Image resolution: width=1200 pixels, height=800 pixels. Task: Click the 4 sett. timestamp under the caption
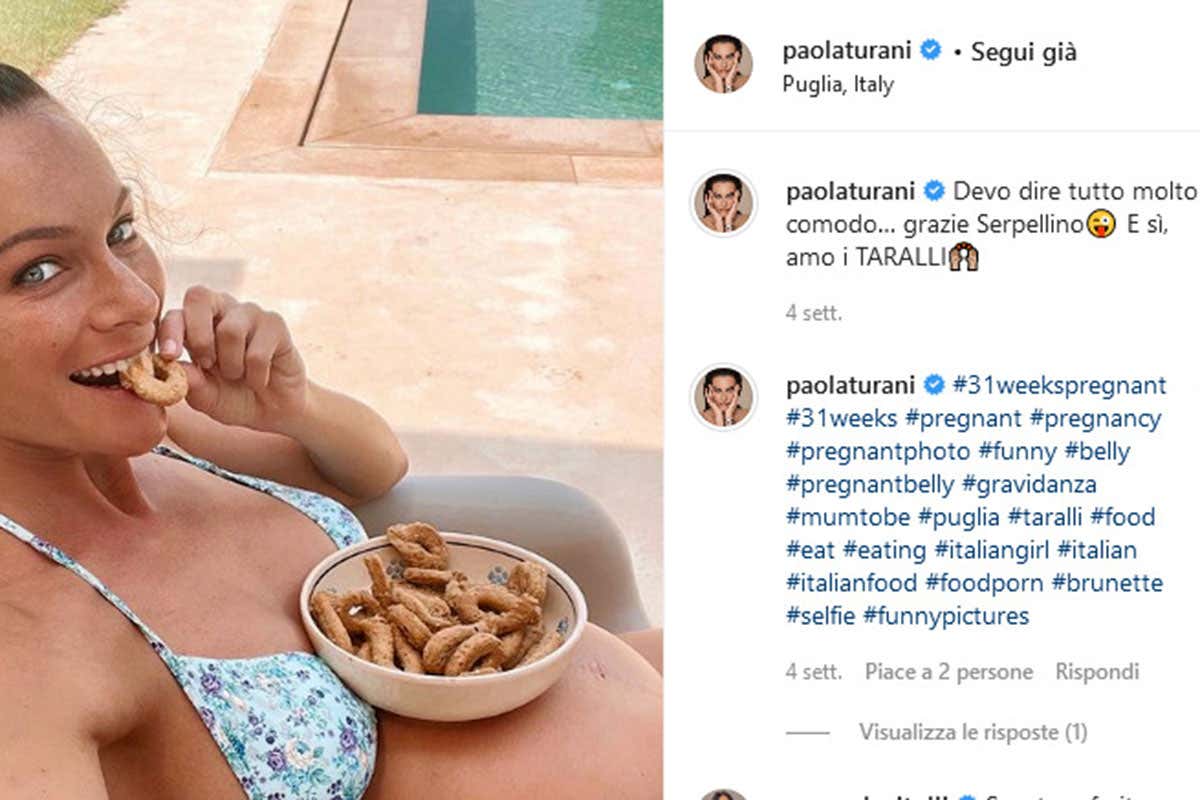click(x=814, y=313)
